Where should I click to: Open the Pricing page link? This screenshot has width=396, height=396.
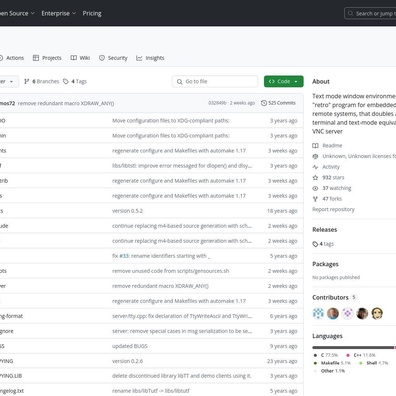coord(92,13)
